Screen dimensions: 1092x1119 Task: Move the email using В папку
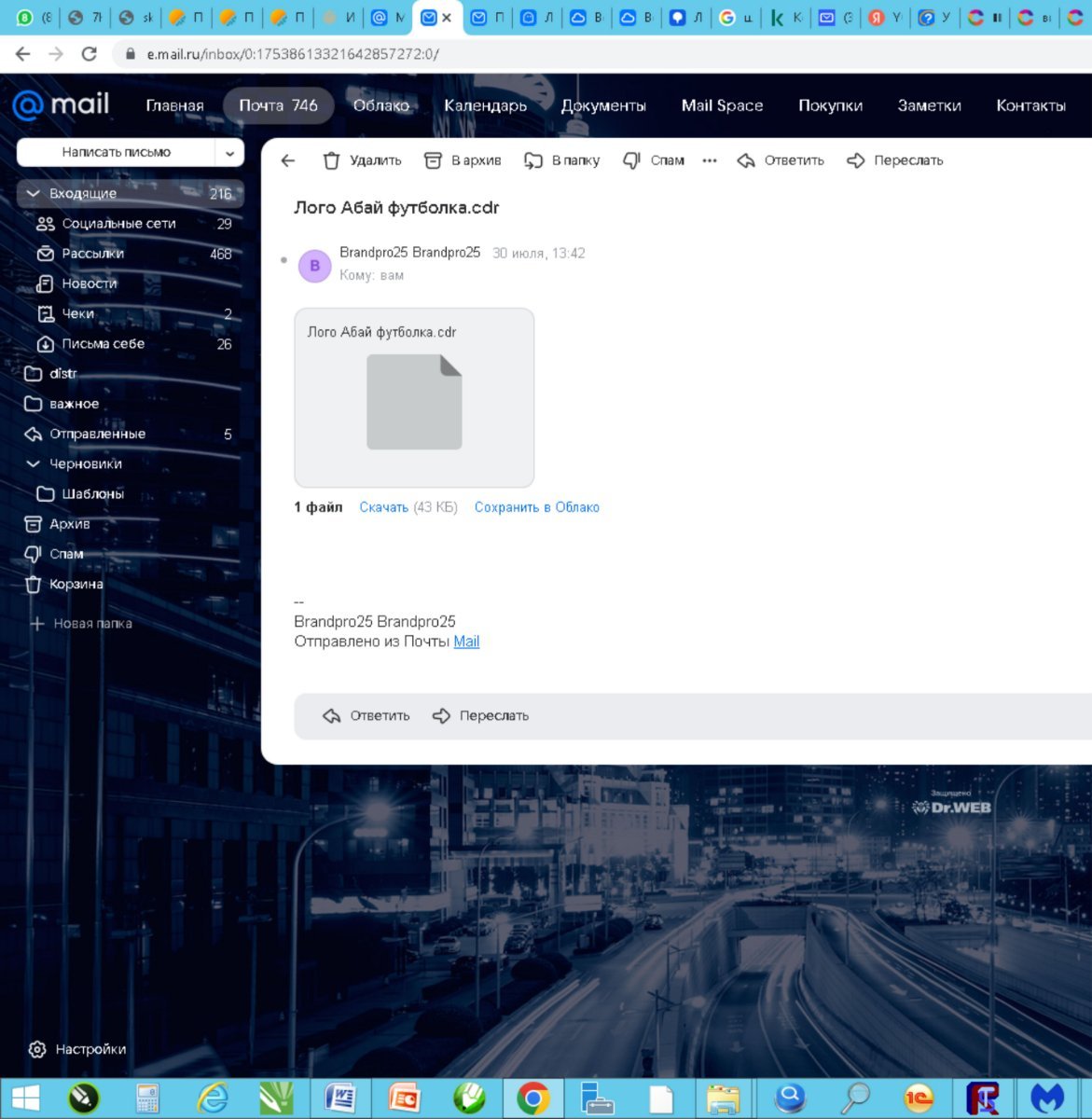[x=562, y=160]
